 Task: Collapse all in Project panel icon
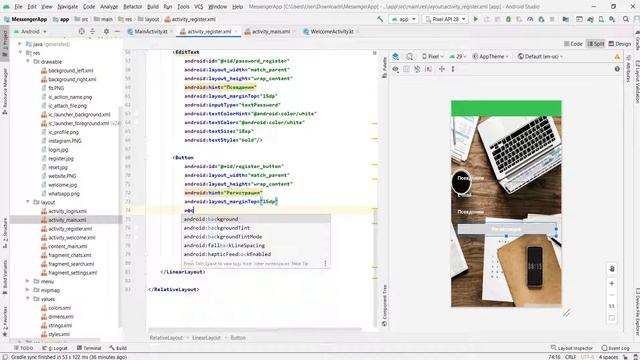coord(93,31)
